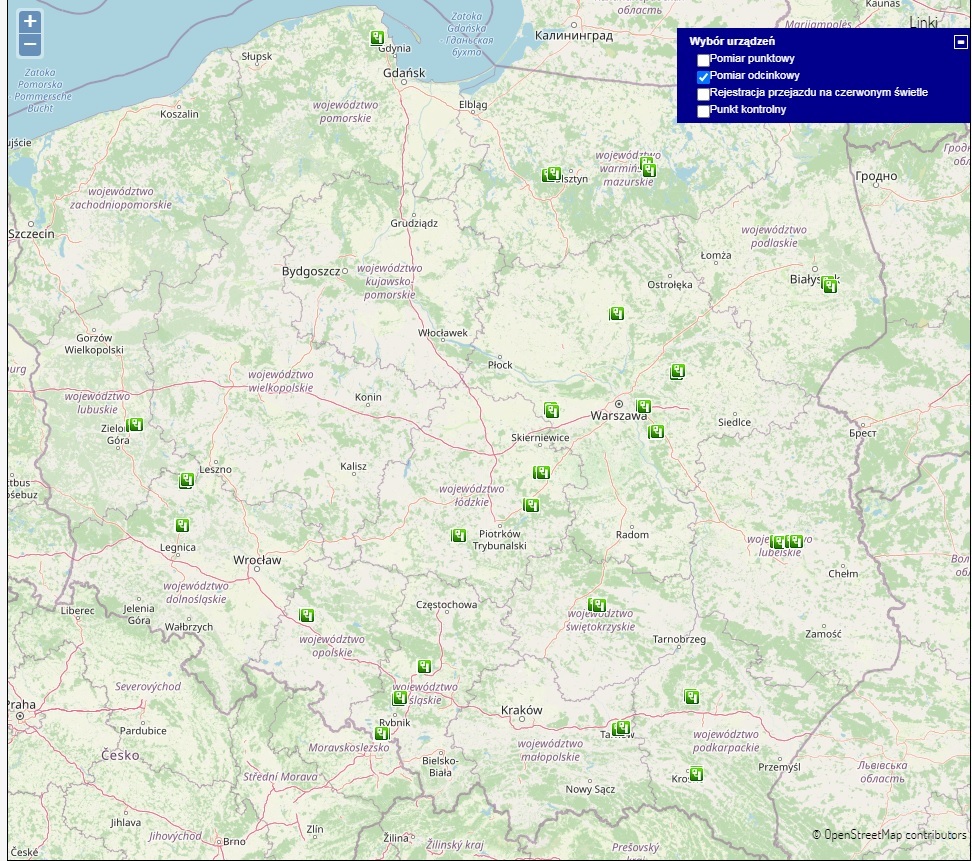The image size is (972, 861).
Task: Click marker above województwo świętokrzyskie label
Action: (x=596, y=604)
